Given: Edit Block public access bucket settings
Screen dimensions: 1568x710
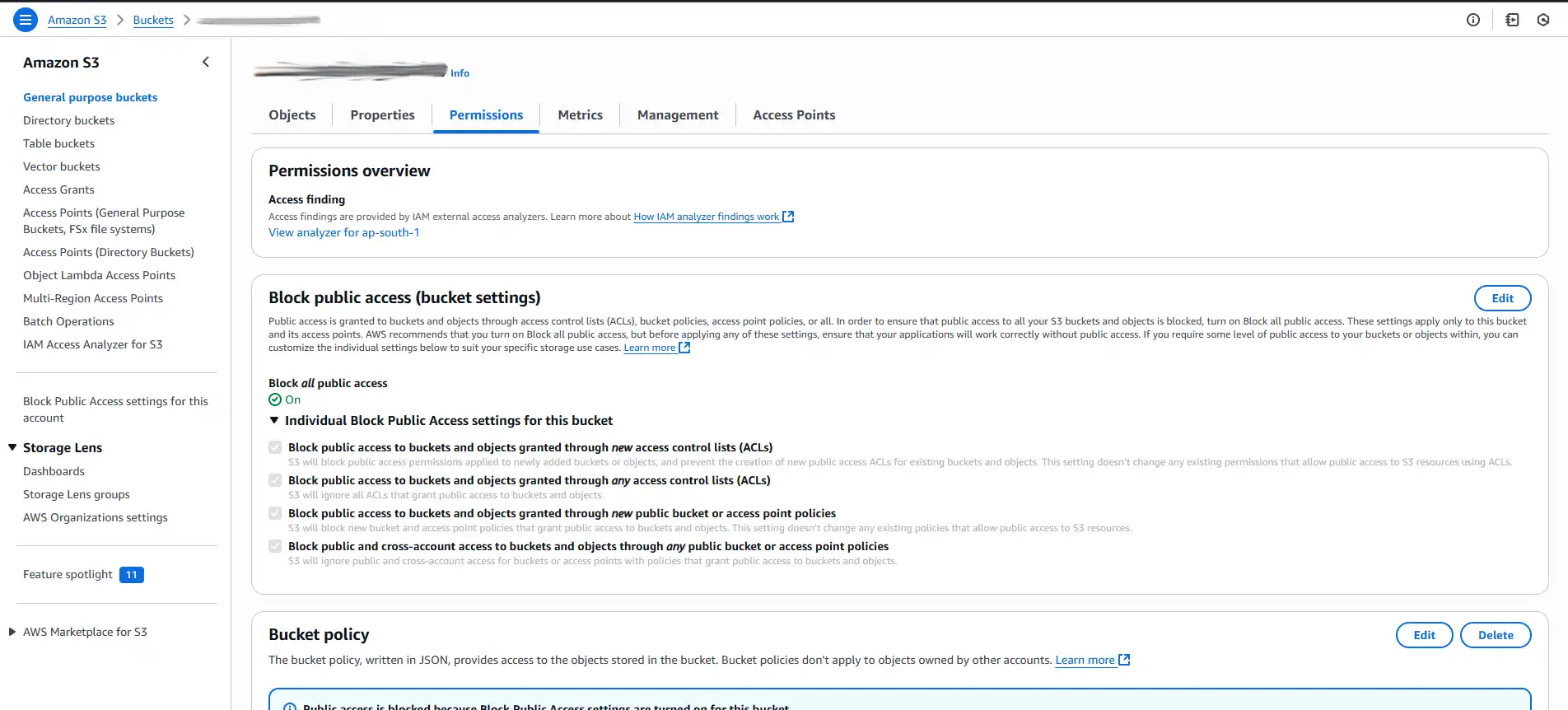Looking at the screenshot, I should click(x=1503, y=298).
